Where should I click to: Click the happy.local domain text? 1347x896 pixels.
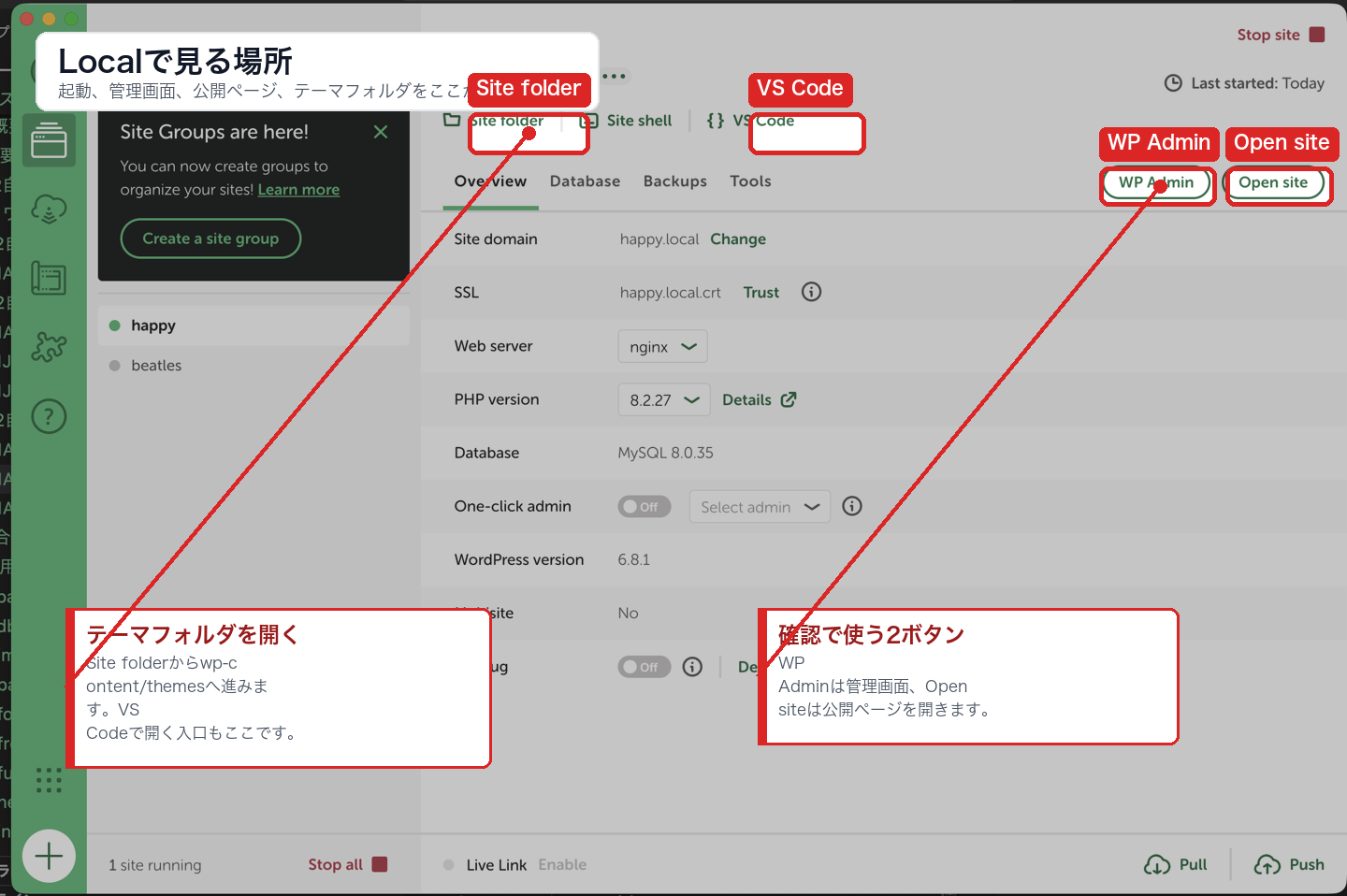click(x=659, y=239)
